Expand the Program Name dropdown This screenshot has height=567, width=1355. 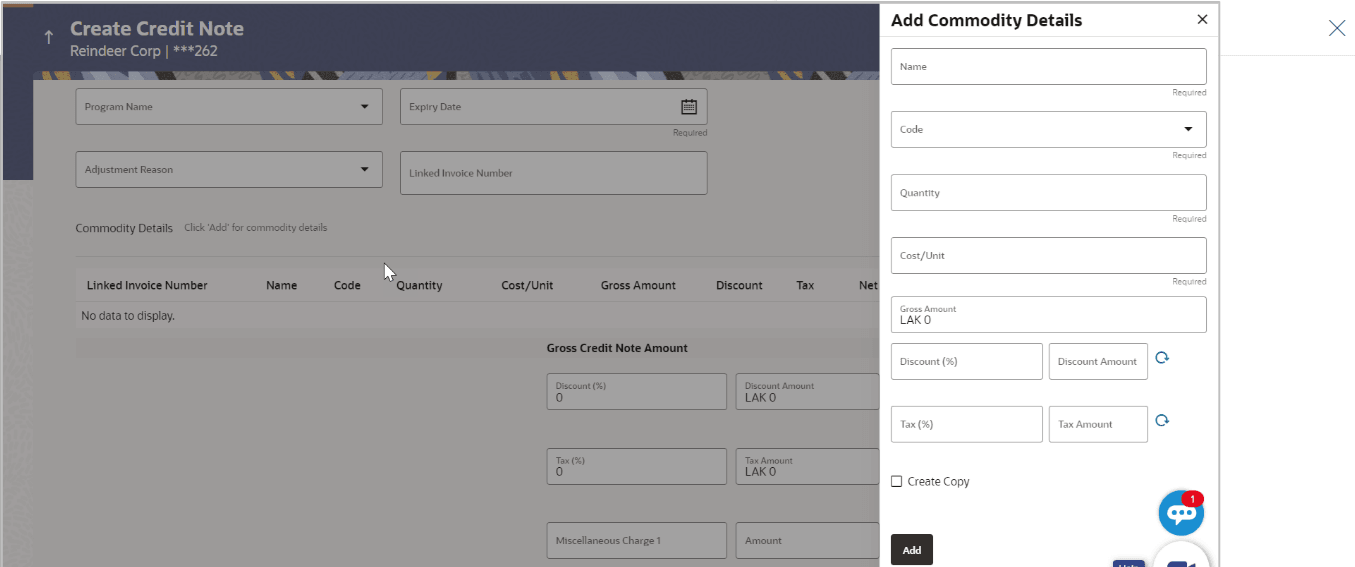(x=364, y=107)
